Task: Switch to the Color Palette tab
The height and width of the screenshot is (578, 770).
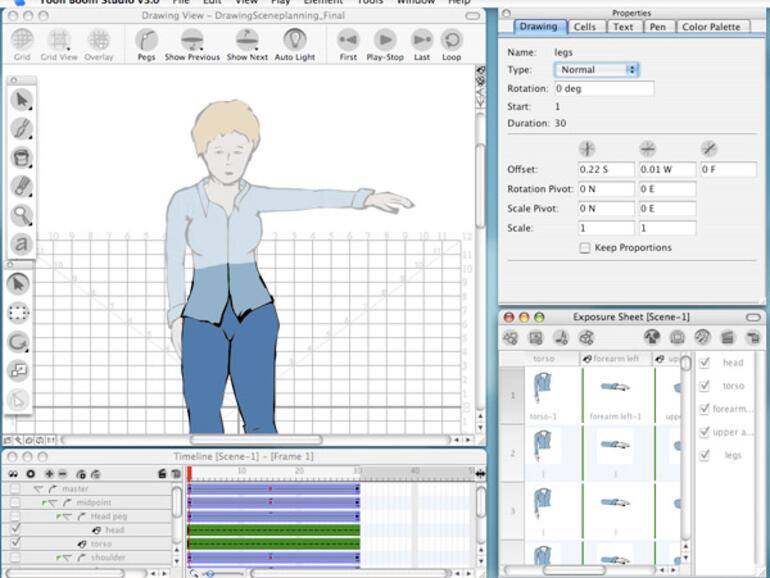Action: point(711,27)
